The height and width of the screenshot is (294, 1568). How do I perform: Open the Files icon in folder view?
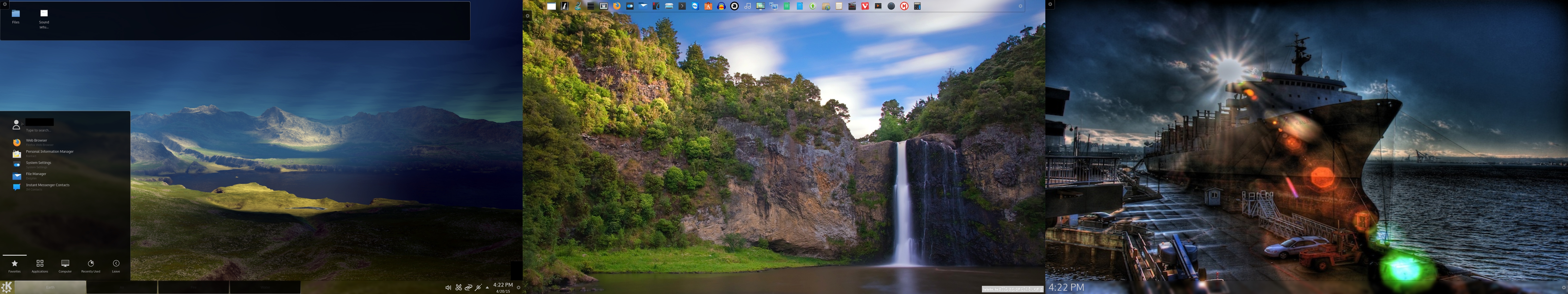[x=16, y=16]
